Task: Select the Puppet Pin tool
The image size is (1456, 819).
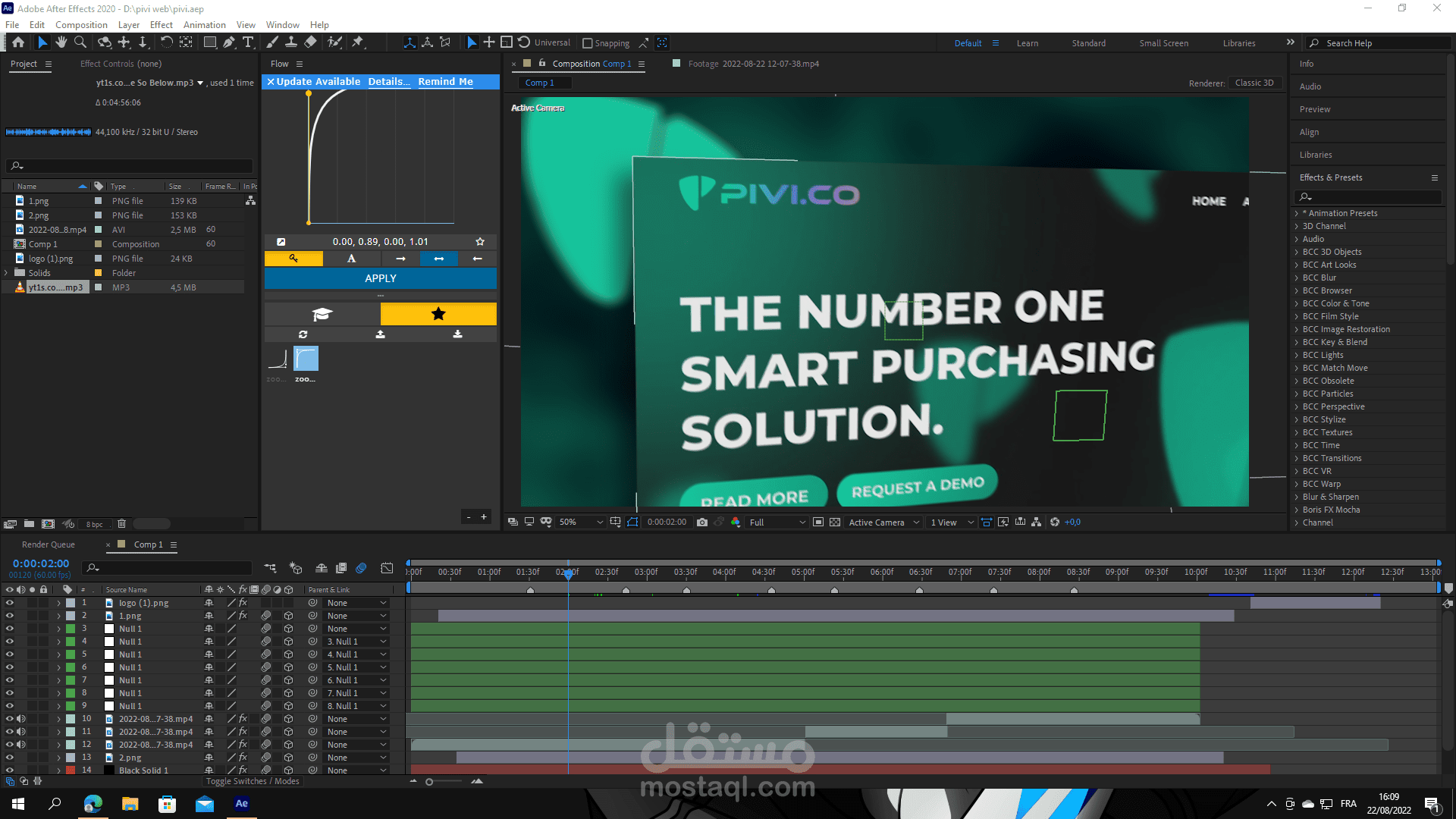Action: tap(358, 42)
